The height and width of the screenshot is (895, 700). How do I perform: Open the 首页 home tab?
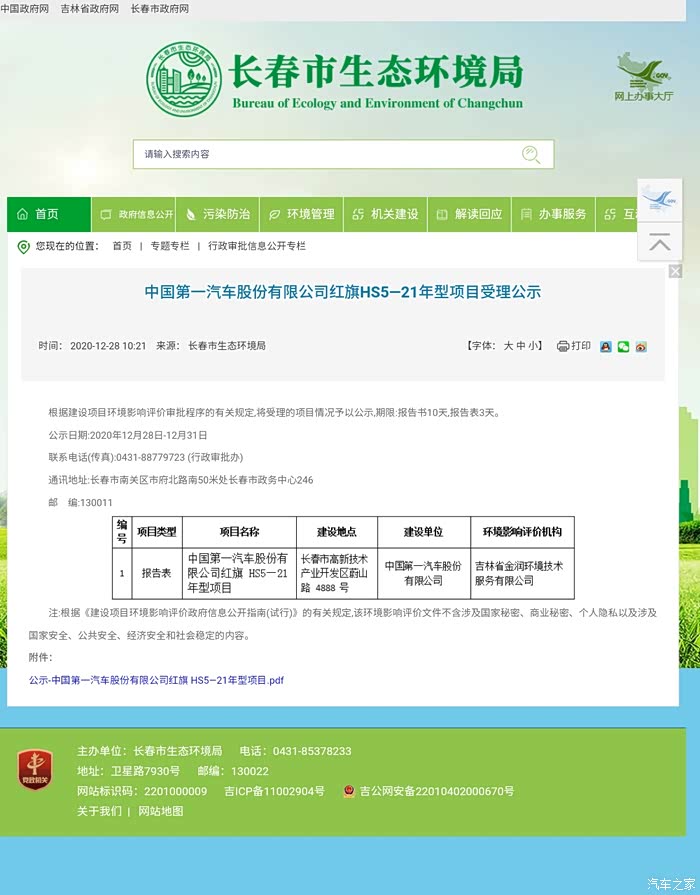coord(49,214)
